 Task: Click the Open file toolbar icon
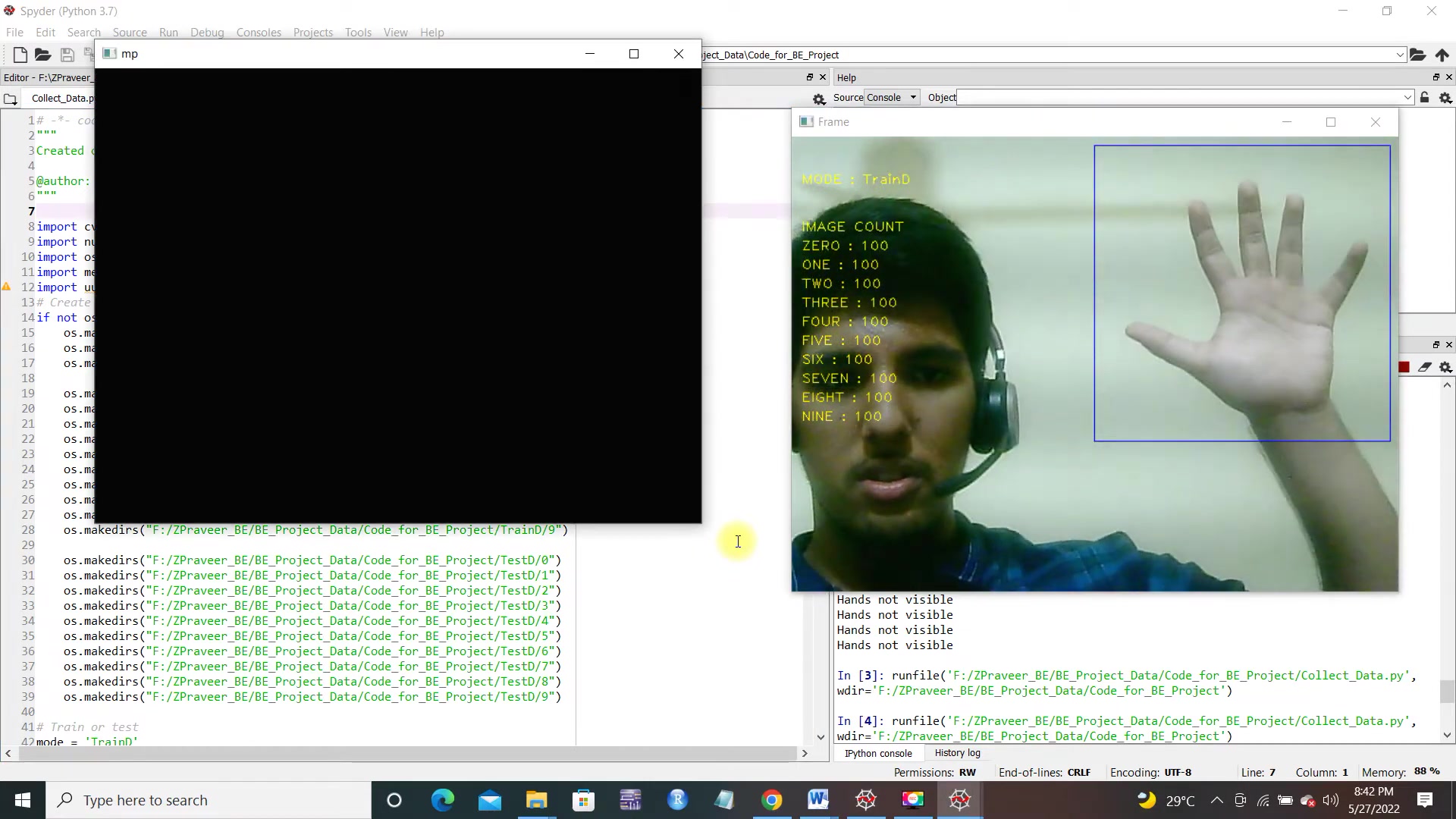pyautogui.click(x=42, y=55)
